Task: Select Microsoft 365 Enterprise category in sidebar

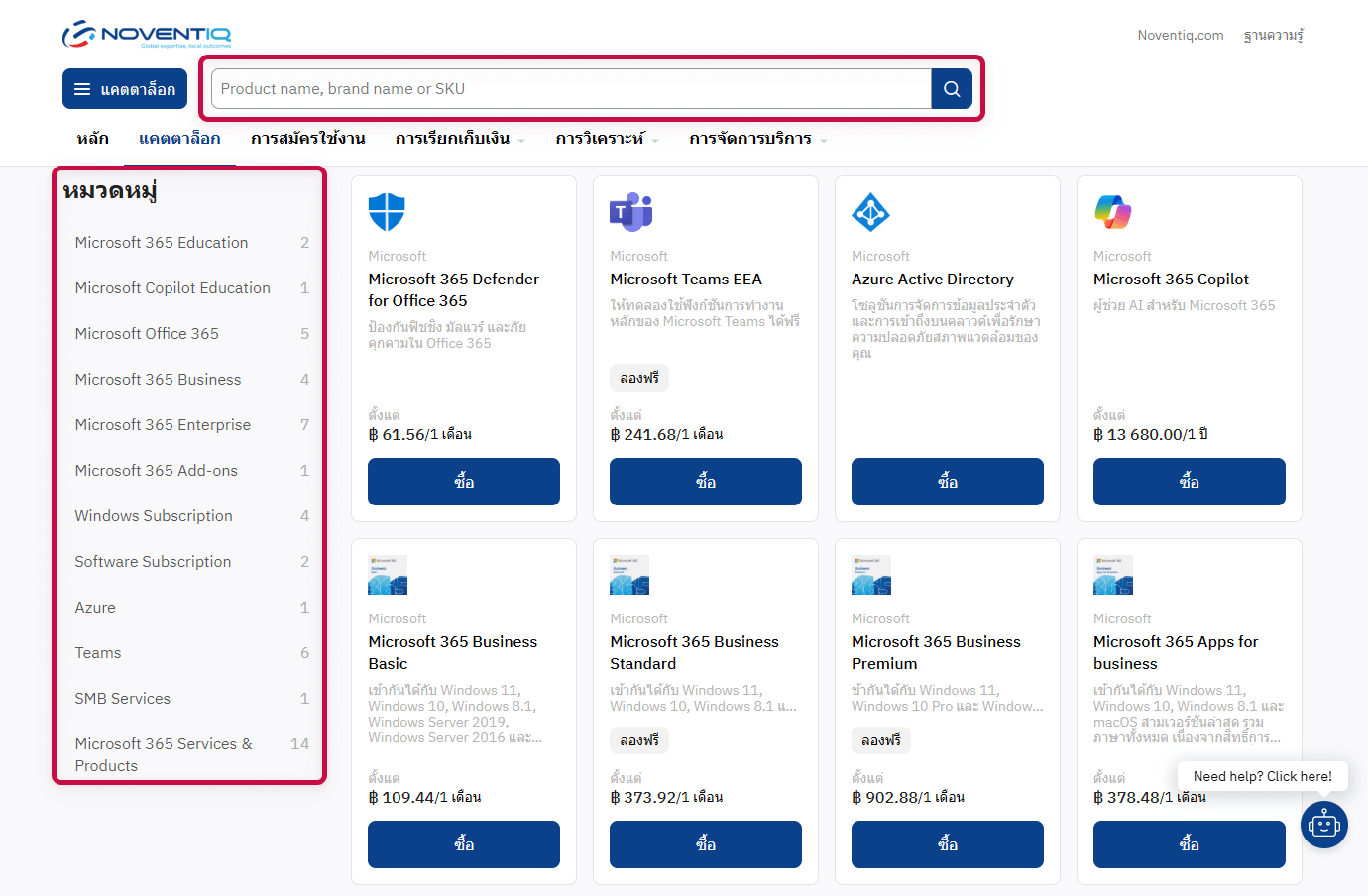Action: click(162, 424)
